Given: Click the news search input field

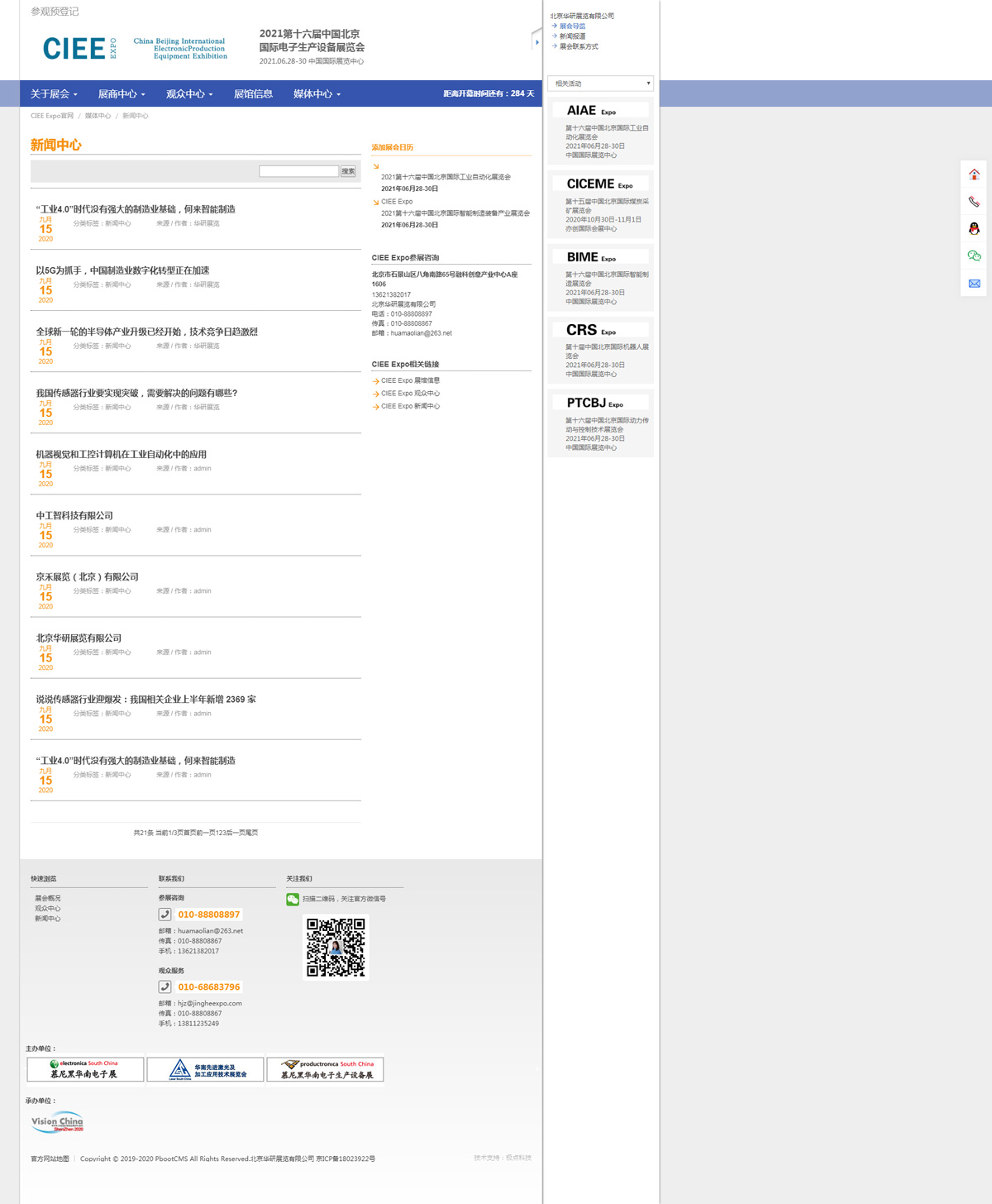Looking at the screenshot, I should tap(298, 171).
